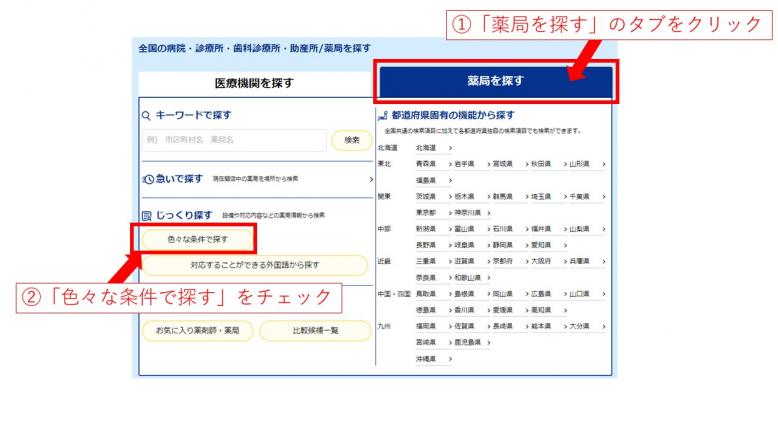The image size is (778, 438).
Task: Select 高知県 prefecture link
Action: coord(549,310)
